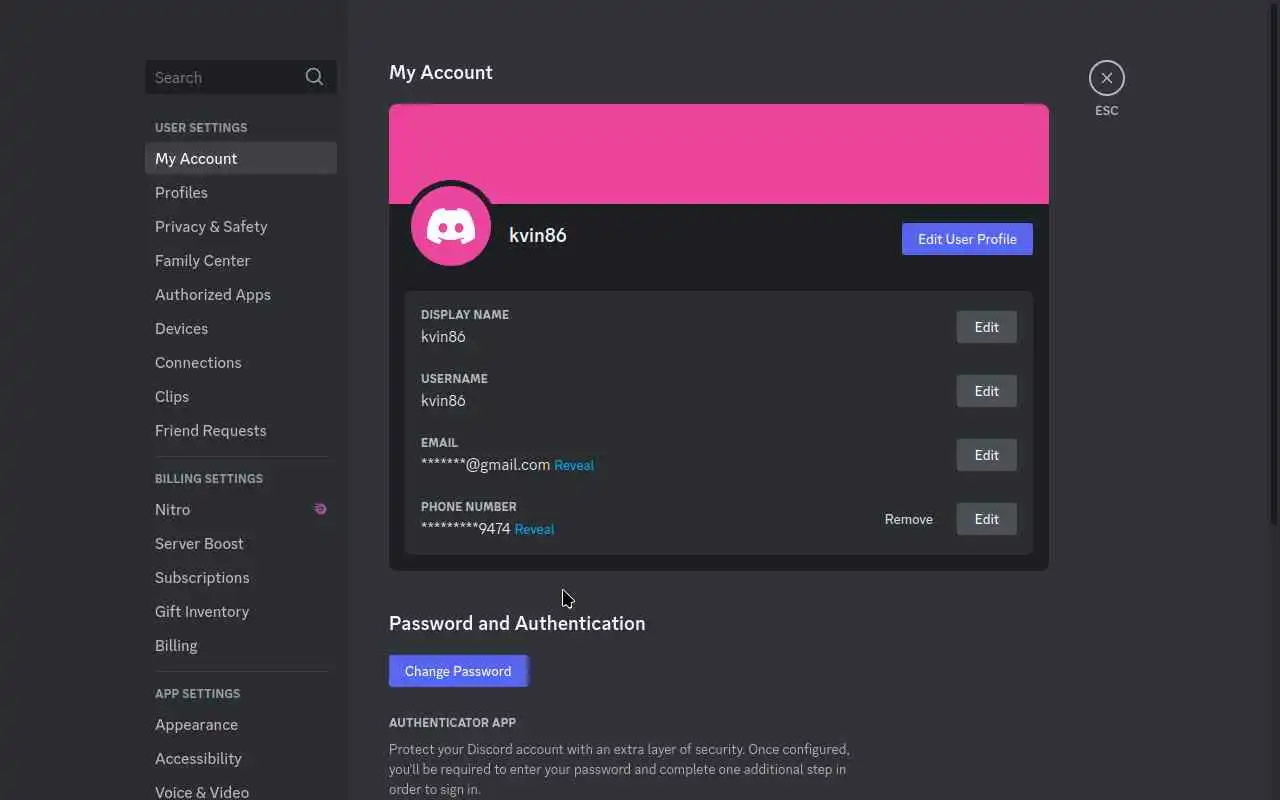Click the Discord avatar logo
The image size is (1280, 800).
coord(451,227)
